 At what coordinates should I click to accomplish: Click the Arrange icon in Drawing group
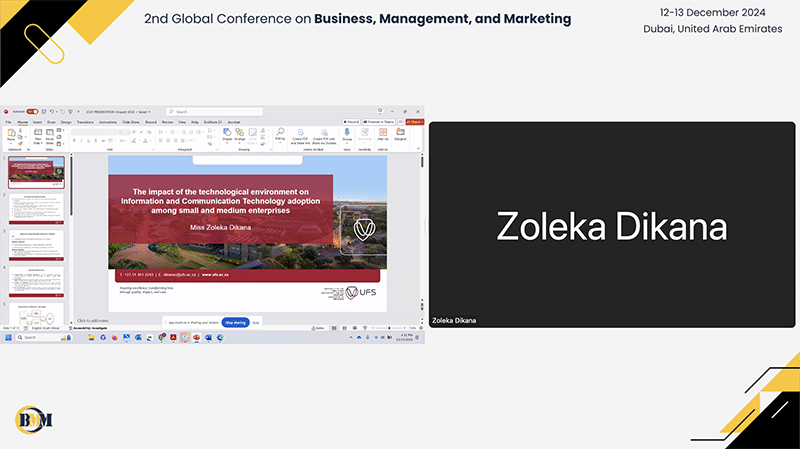[241, 134]
